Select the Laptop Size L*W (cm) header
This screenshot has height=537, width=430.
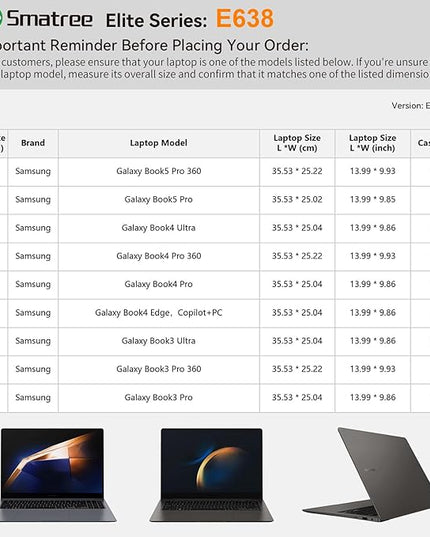[297, 143]
